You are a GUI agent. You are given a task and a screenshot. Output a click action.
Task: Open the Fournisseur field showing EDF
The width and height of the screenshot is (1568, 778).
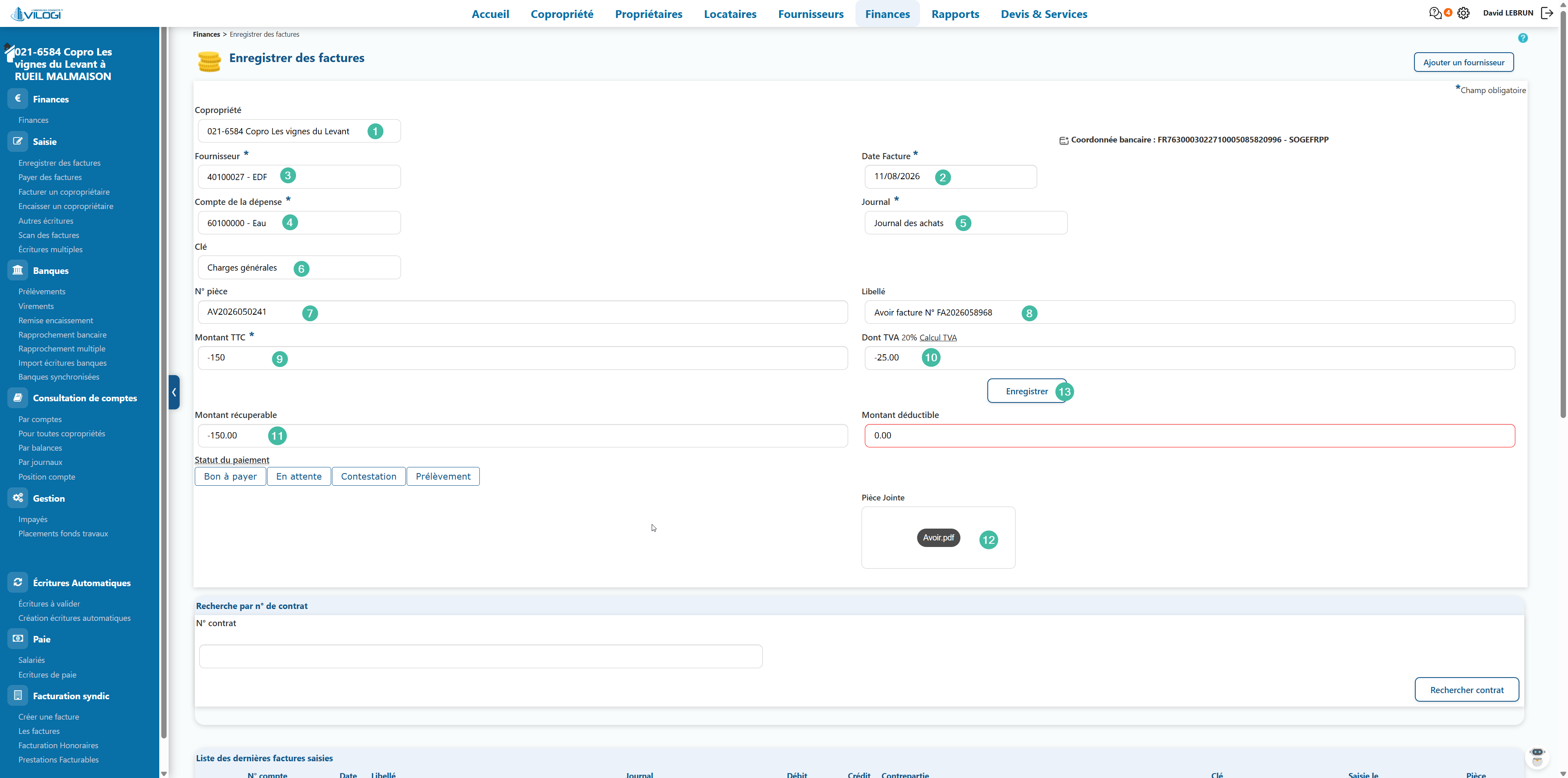[x=299, y=176]
